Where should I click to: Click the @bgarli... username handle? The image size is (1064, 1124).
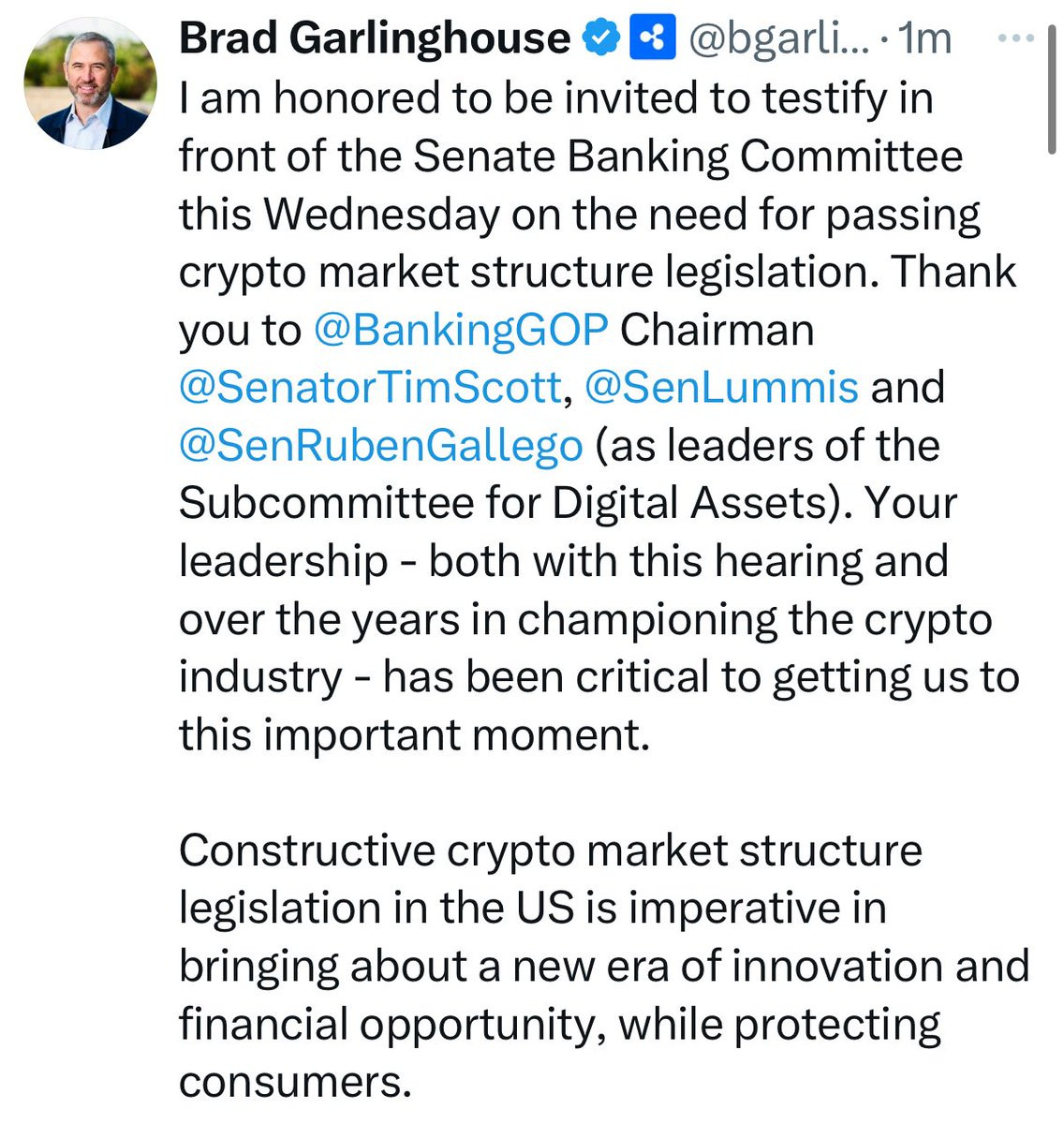point(779,38)
